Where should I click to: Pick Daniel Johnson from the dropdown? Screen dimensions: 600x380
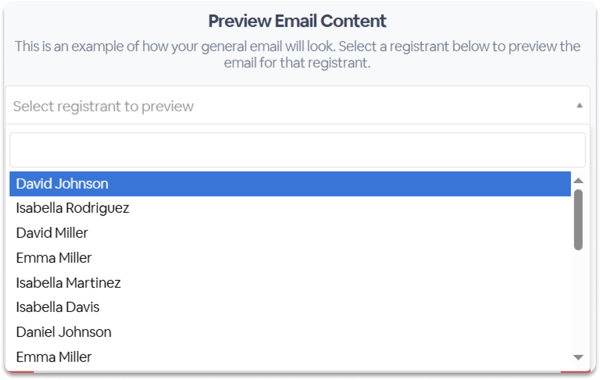pyautogui.click(x=290, y=332)
